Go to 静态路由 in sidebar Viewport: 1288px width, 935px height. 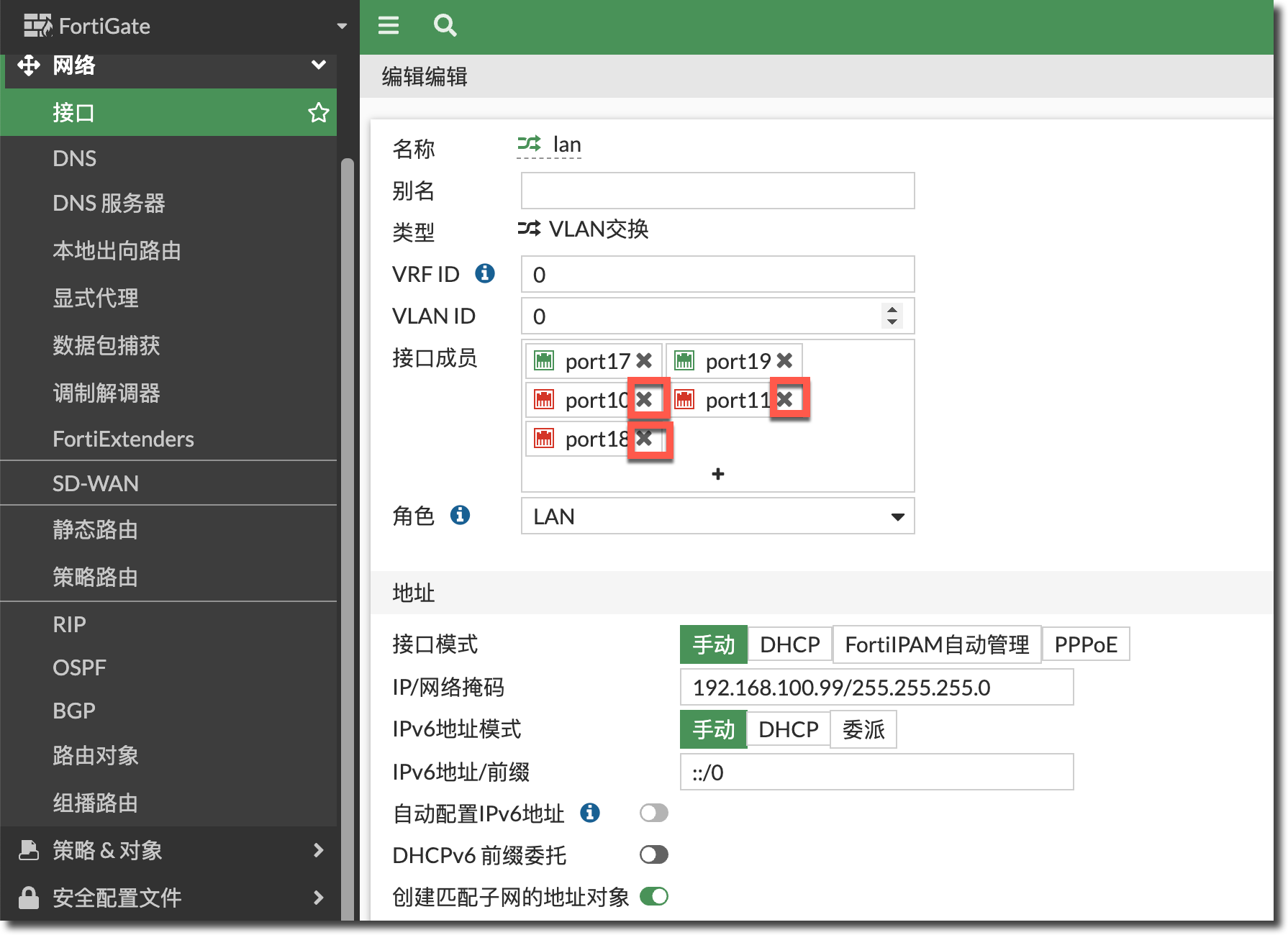(x=95, y=529)
